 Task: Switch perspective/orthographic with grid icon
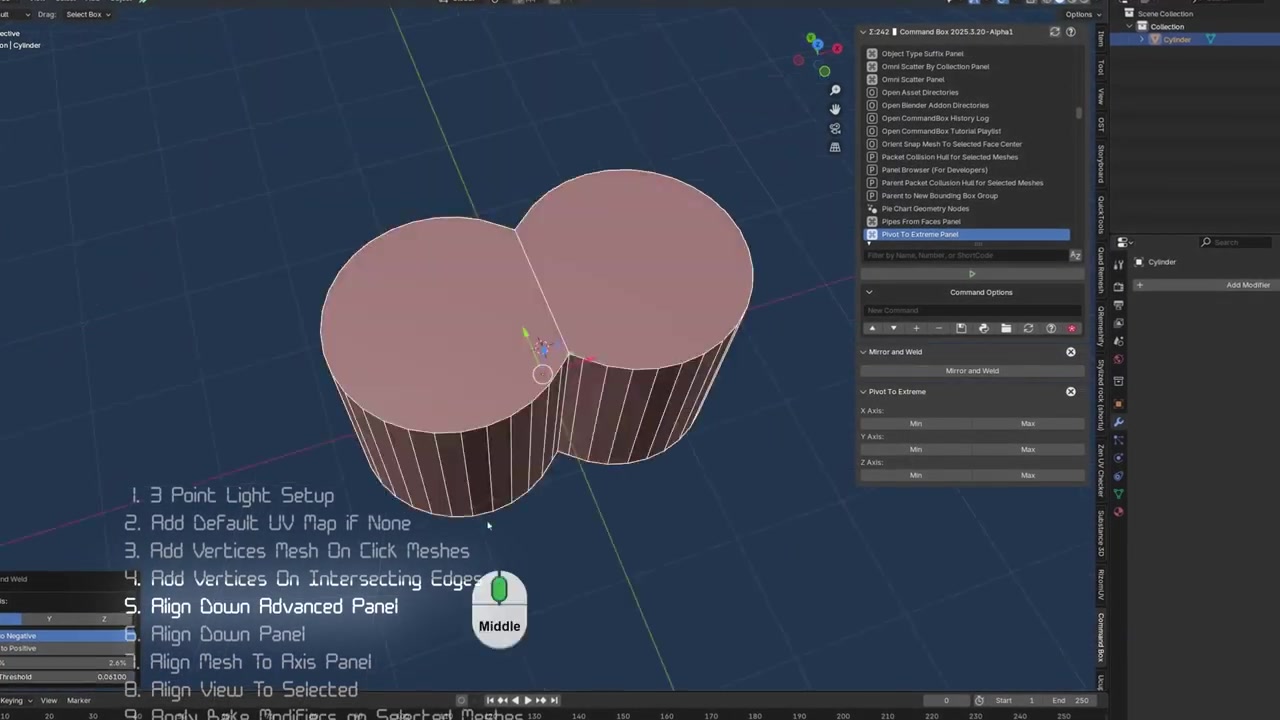[835, 147]
